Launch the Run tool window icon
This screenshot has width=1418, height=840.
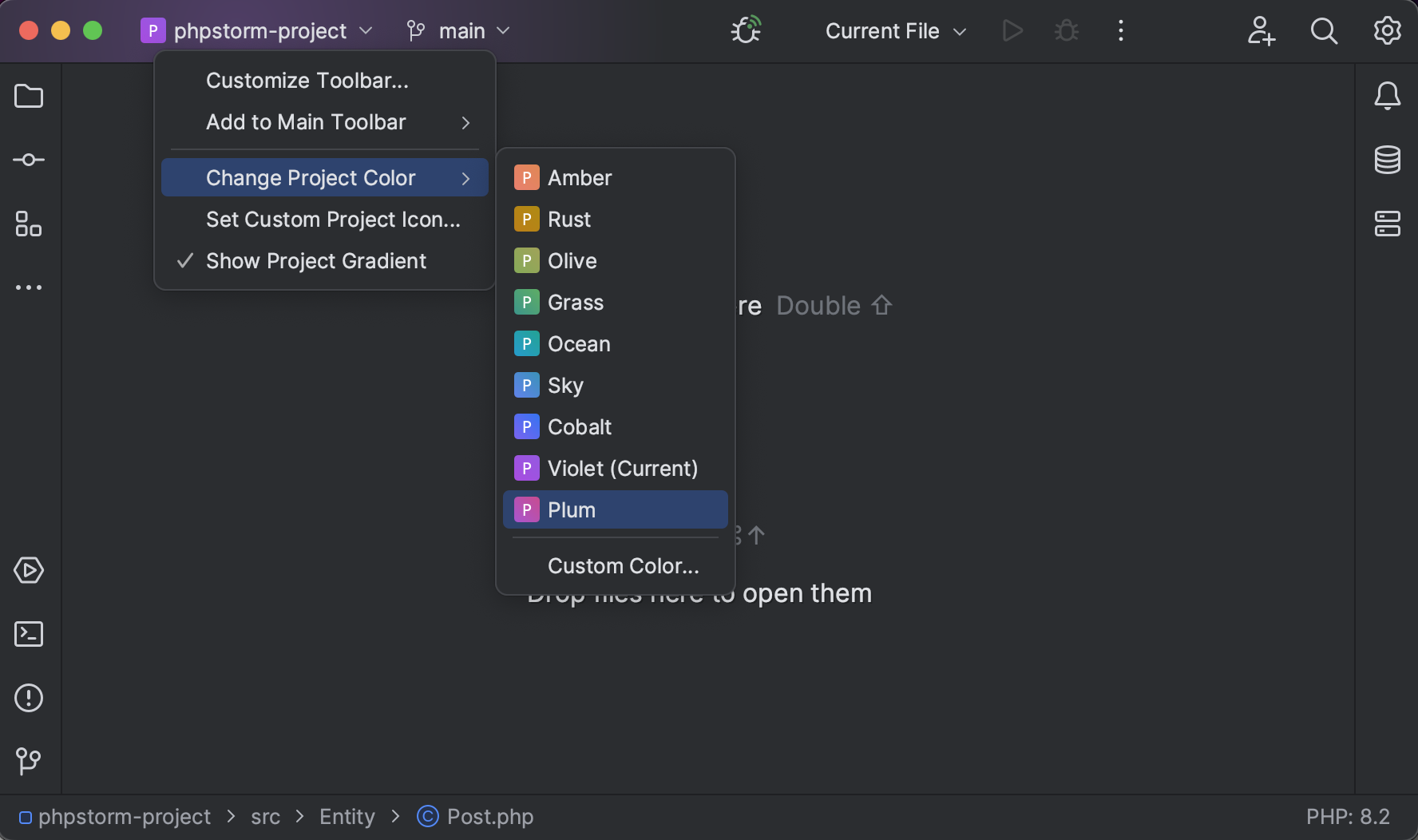coord(29,570)
